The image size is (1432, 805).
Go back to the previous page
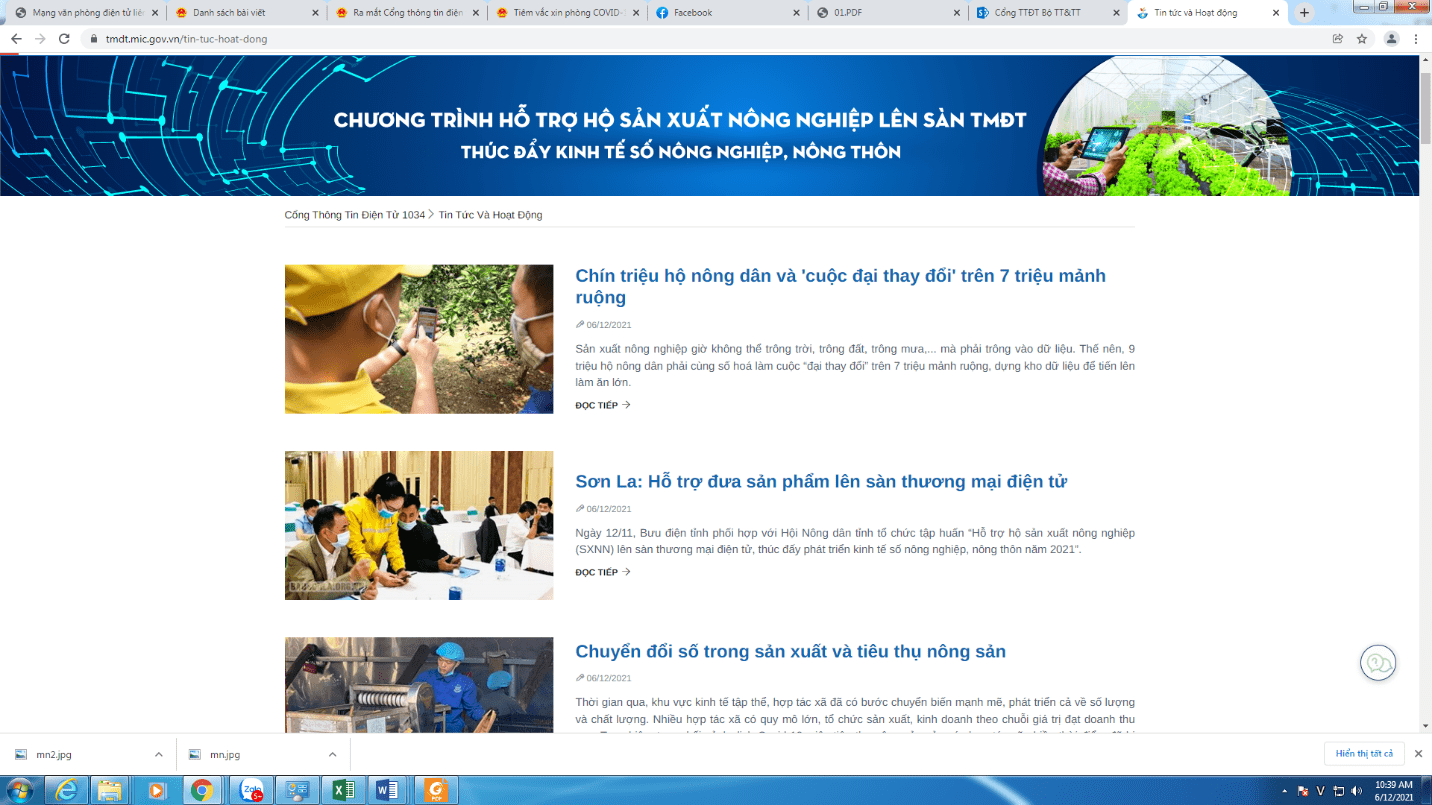pyautogui.click(x=16, y=39)
